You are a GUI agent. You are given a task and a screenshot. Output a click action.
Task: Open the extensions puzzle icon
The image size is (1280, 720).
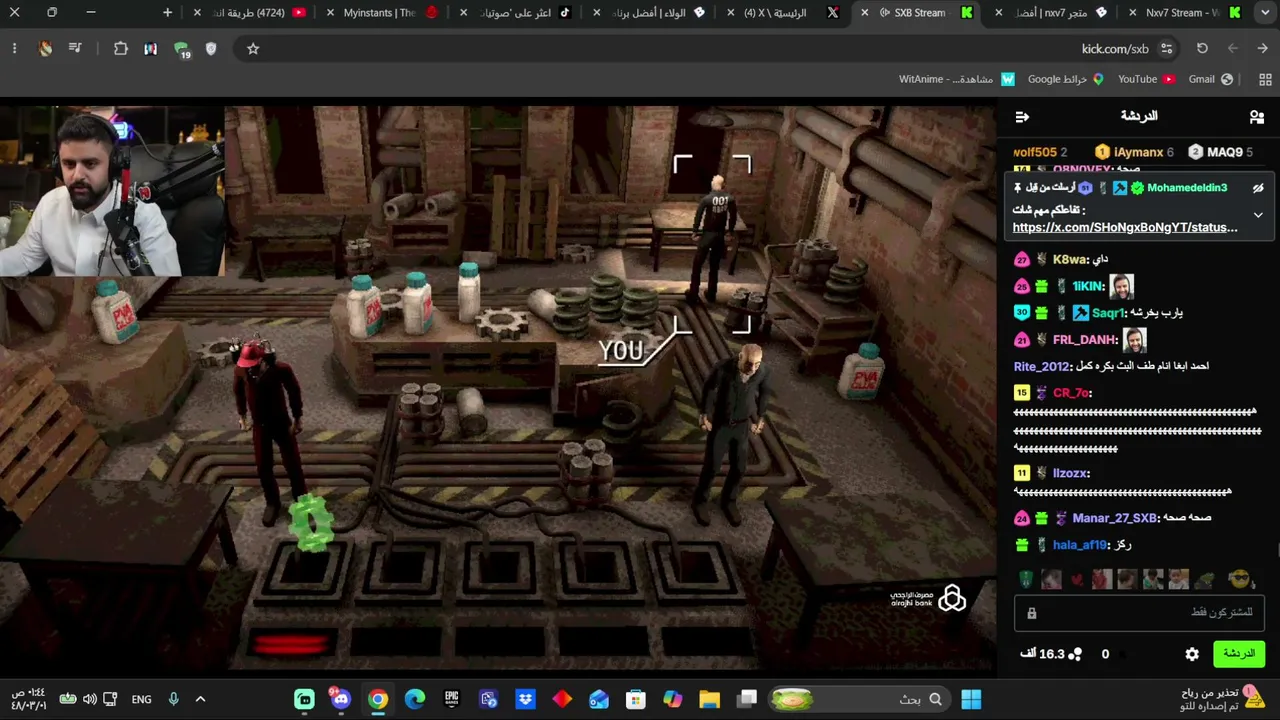point(121,49)
